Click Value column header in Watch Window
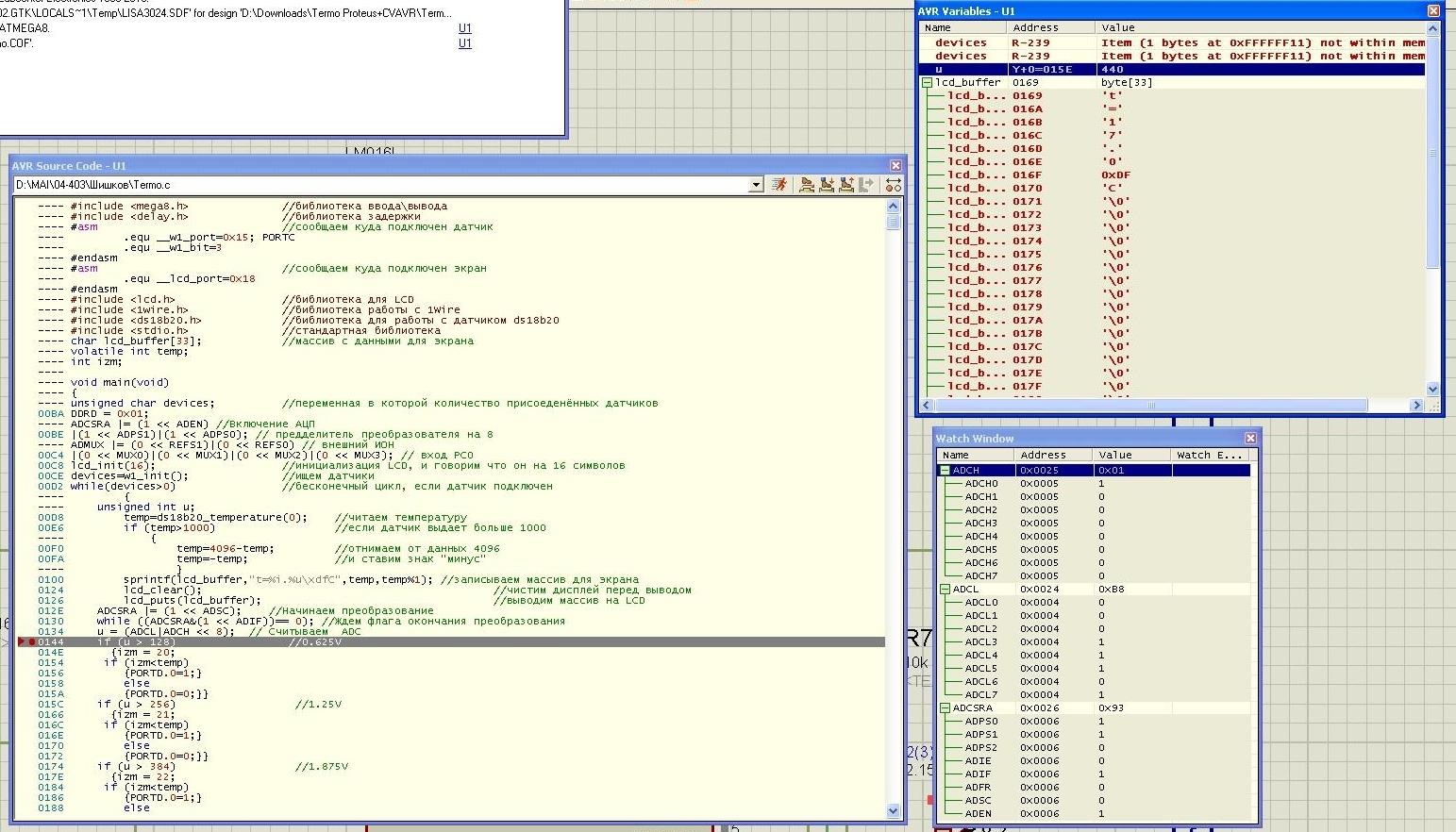1456x832 pixels. (1114, 455)
